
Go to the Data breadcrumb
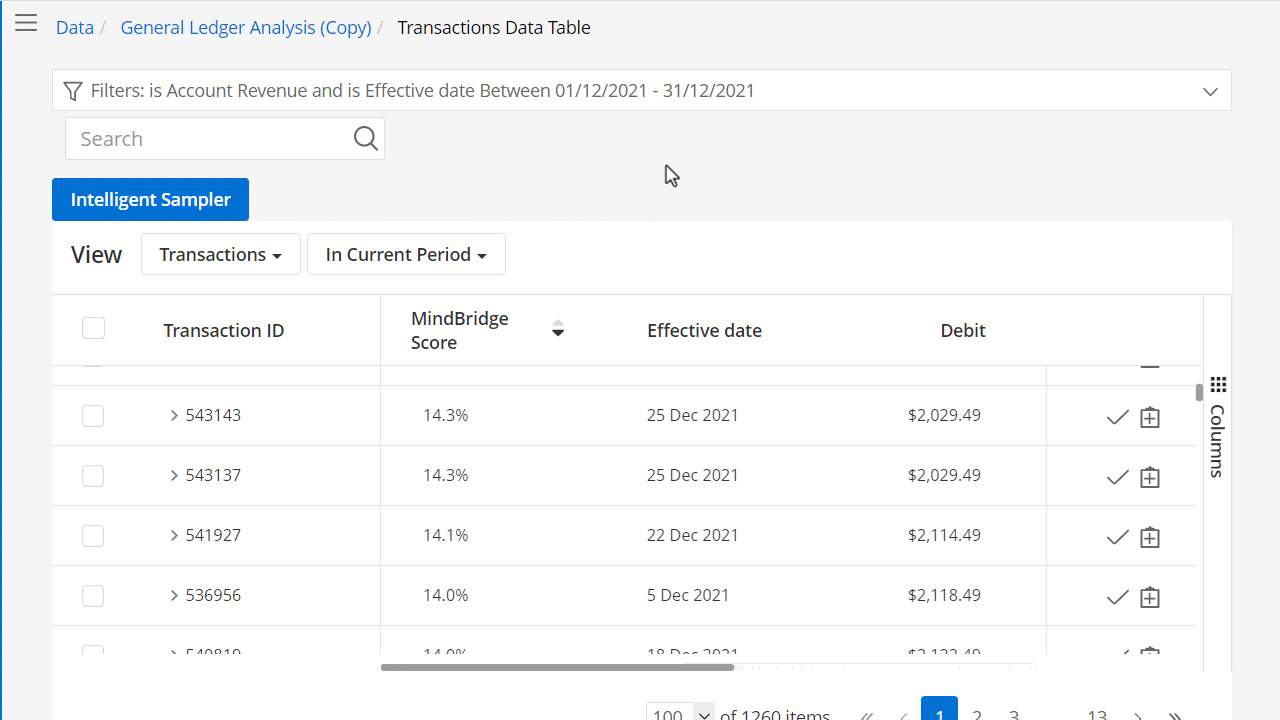tap(75, 27)
